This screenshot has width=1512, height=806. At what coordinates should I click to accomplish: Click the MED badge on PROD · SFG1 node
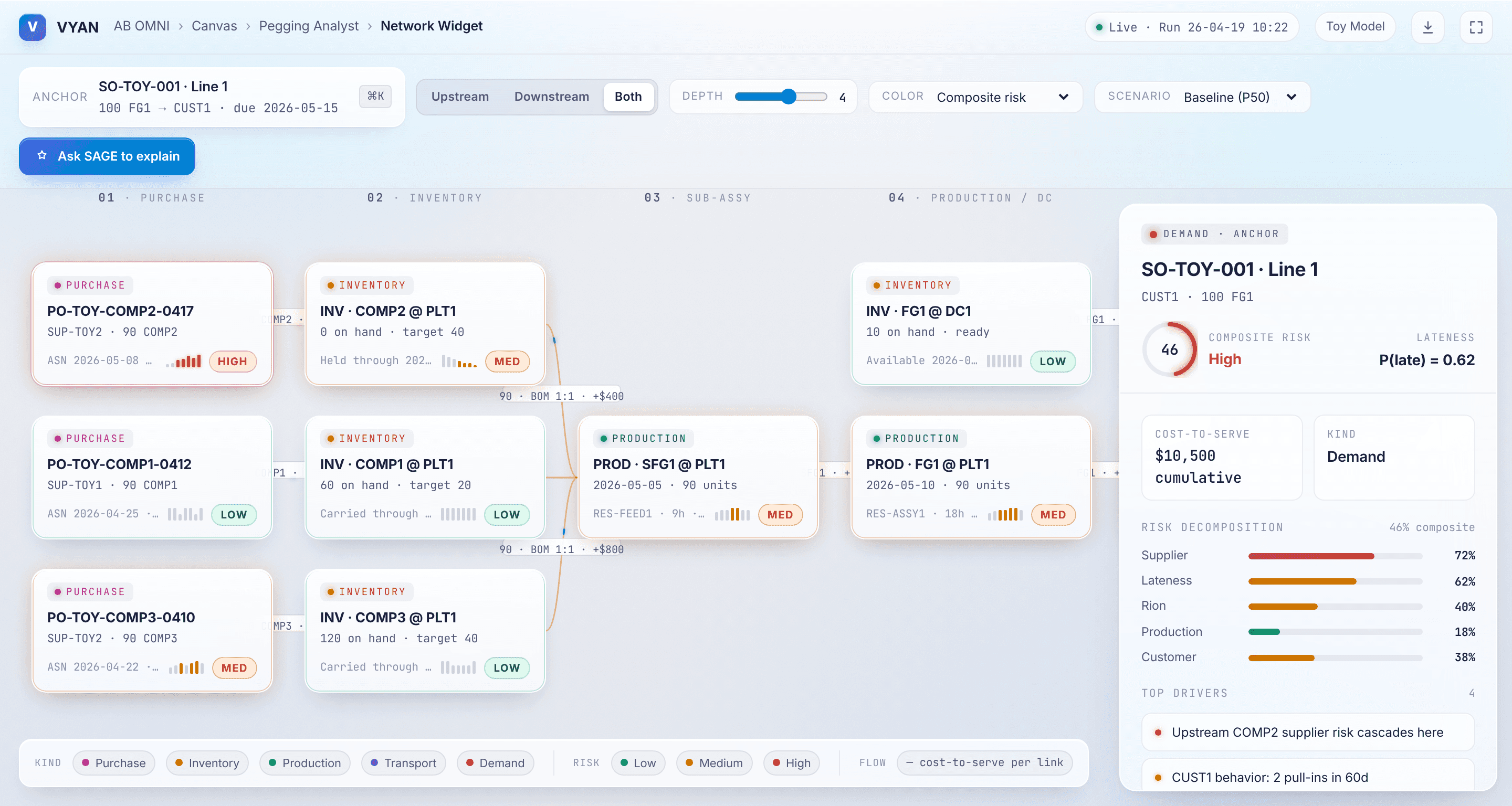(780, 514)
